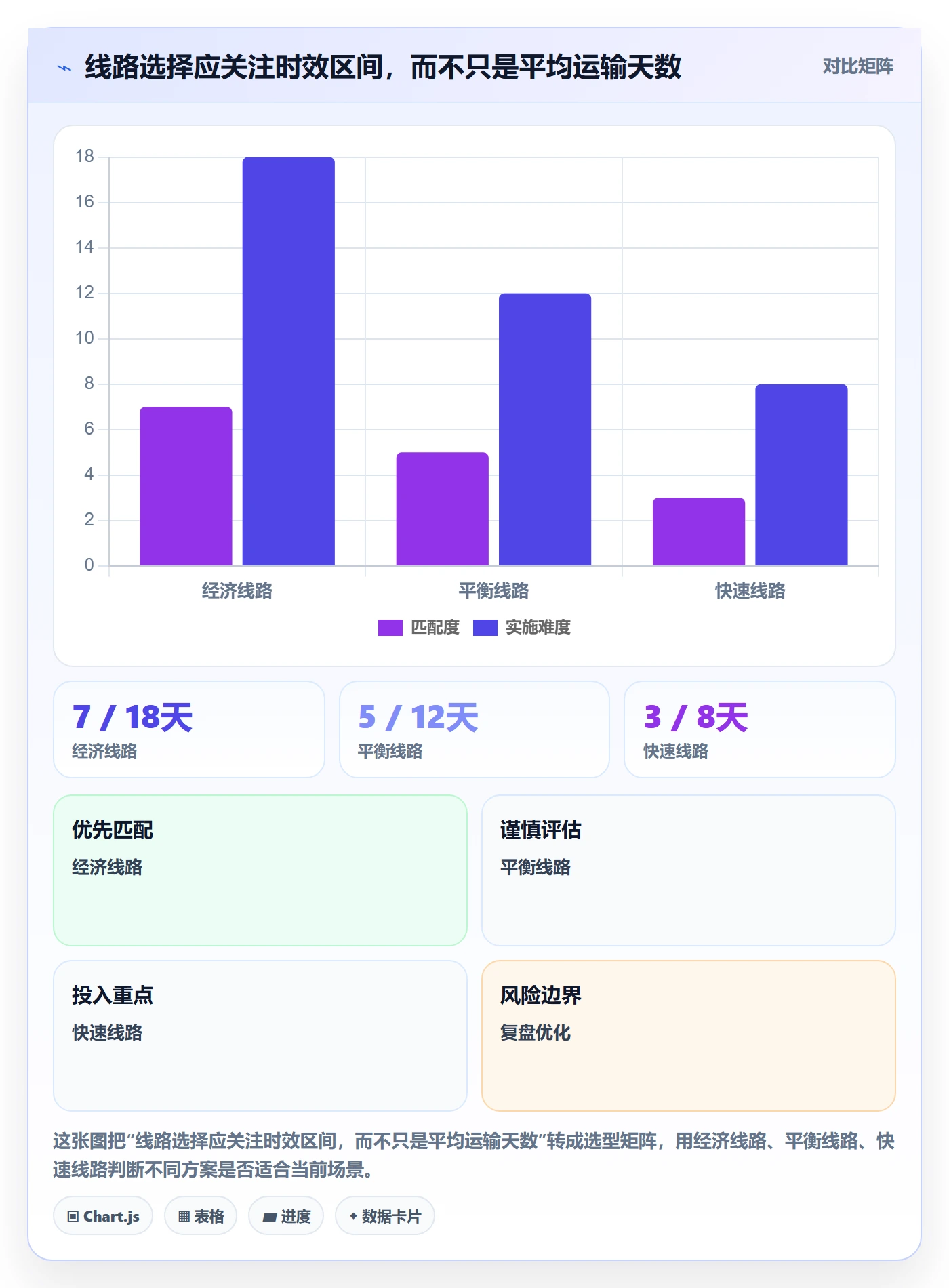Toggle the 匹配度 legend entry
949x1288 pixels.
(x=419, y=627)
